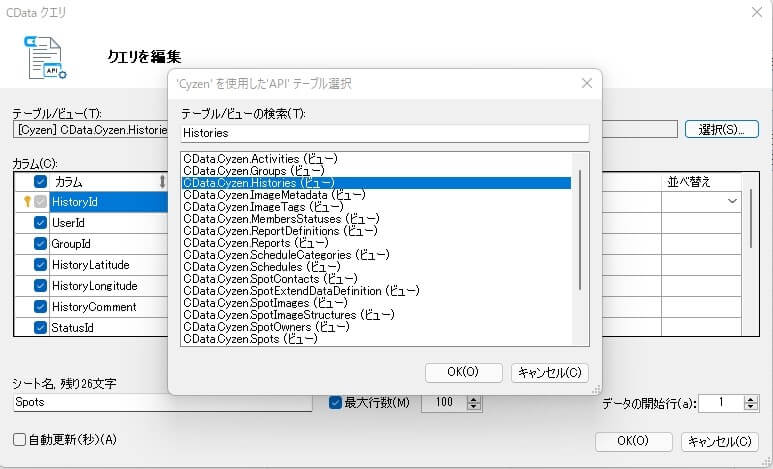
Task: Select CData.Cyzen.ReportDefinitions (ビュー) in list
Action: click(376, 231)
